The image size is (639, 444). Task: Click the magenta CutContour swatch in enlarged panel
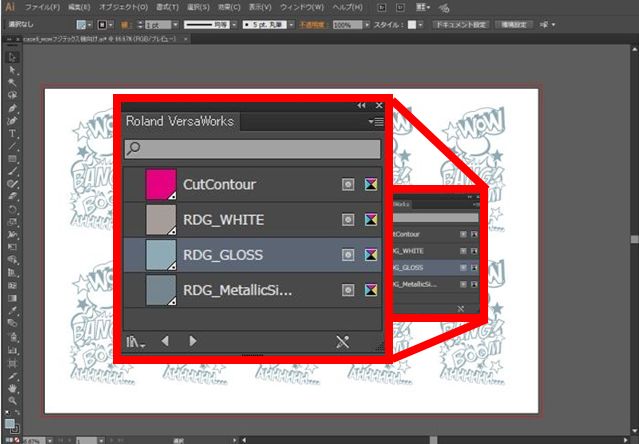pos(161,185)
